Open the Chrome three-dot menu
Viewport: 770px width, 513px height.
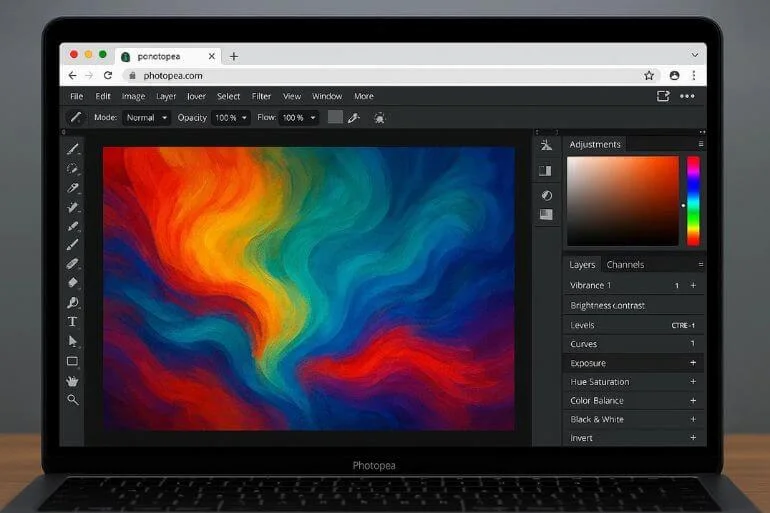click(x=693, y=76)
